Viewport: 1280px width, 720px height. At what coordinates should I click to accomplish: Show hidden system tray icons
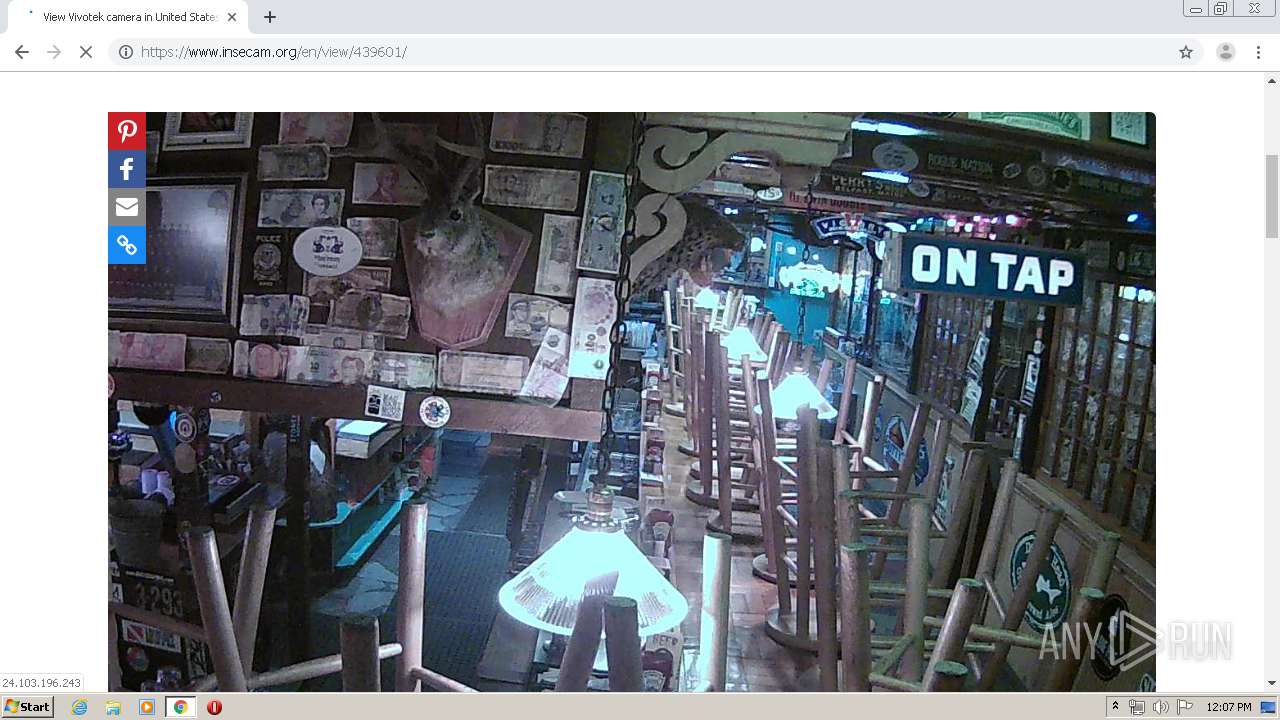click(x=1115, y=707)
